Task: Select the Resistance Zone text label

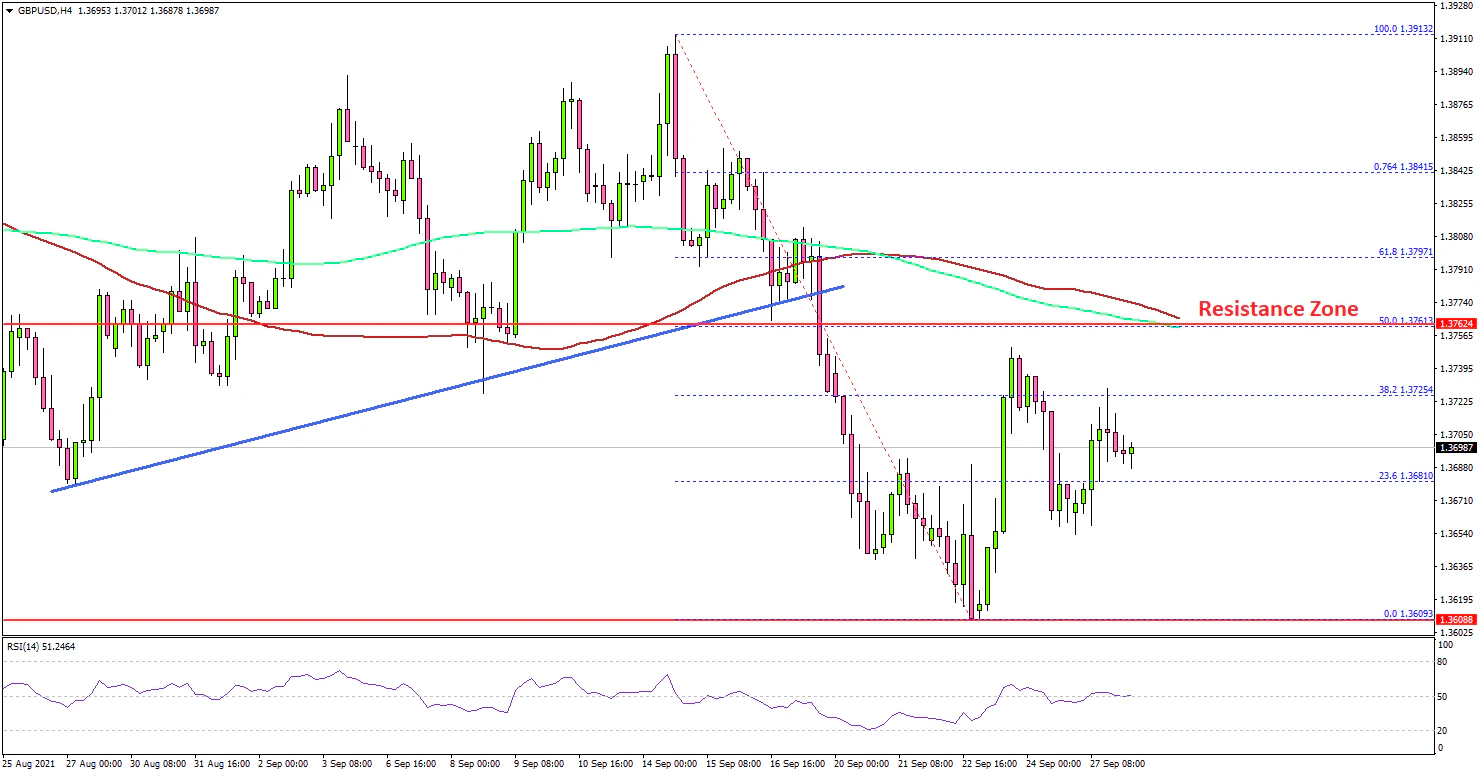Action: [1278, 309]
